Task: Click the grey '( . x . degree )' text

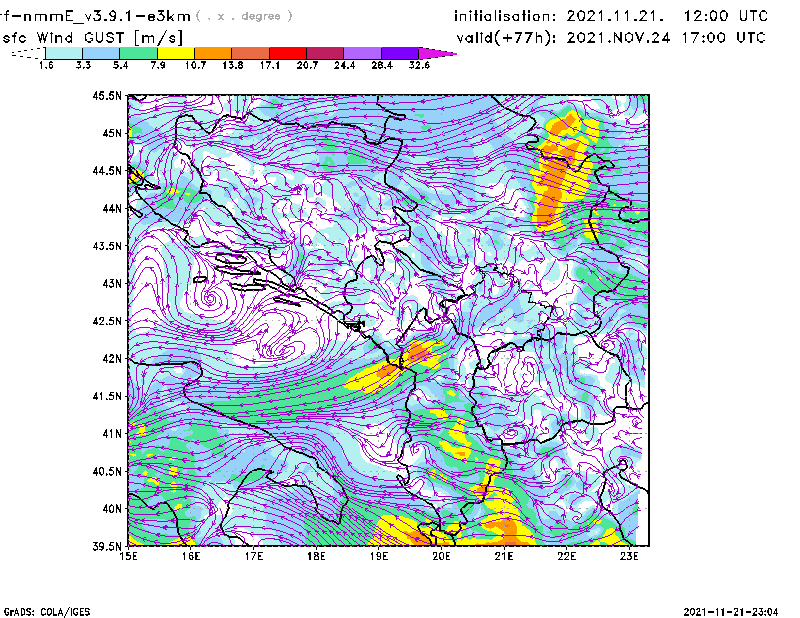Action: [244, 16]
